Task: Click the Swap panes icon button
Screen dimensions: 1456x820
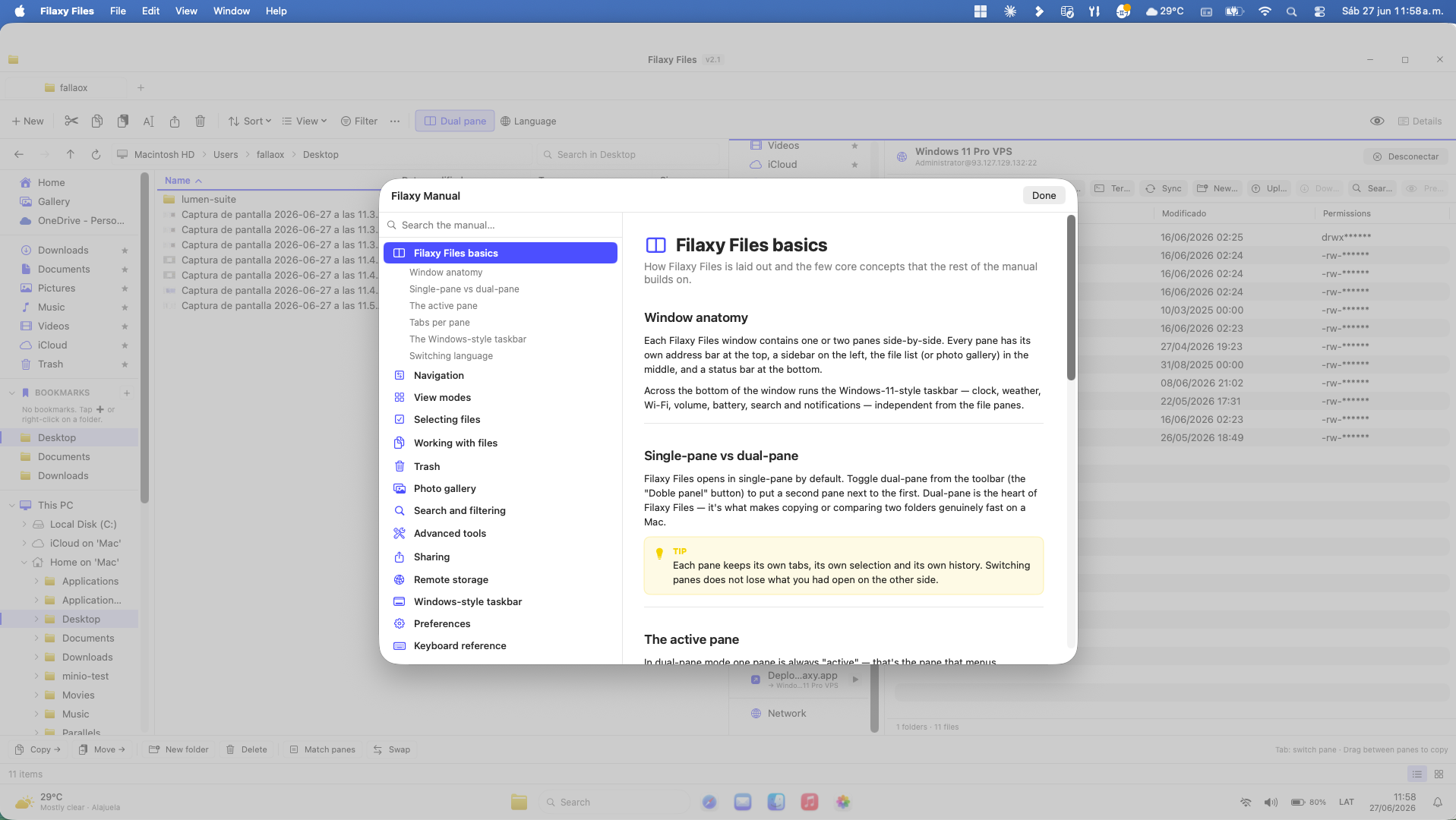Action: coord(392,749)
